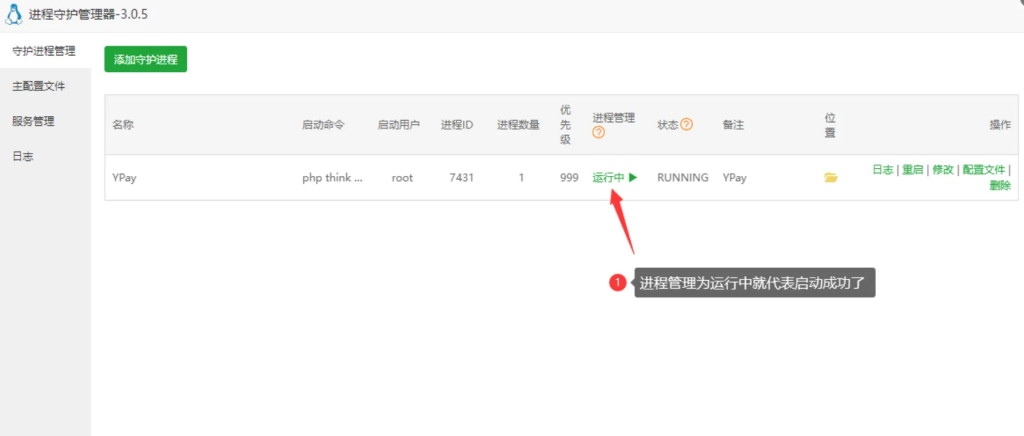Click the 优先级 column header

tap(566, 125)
